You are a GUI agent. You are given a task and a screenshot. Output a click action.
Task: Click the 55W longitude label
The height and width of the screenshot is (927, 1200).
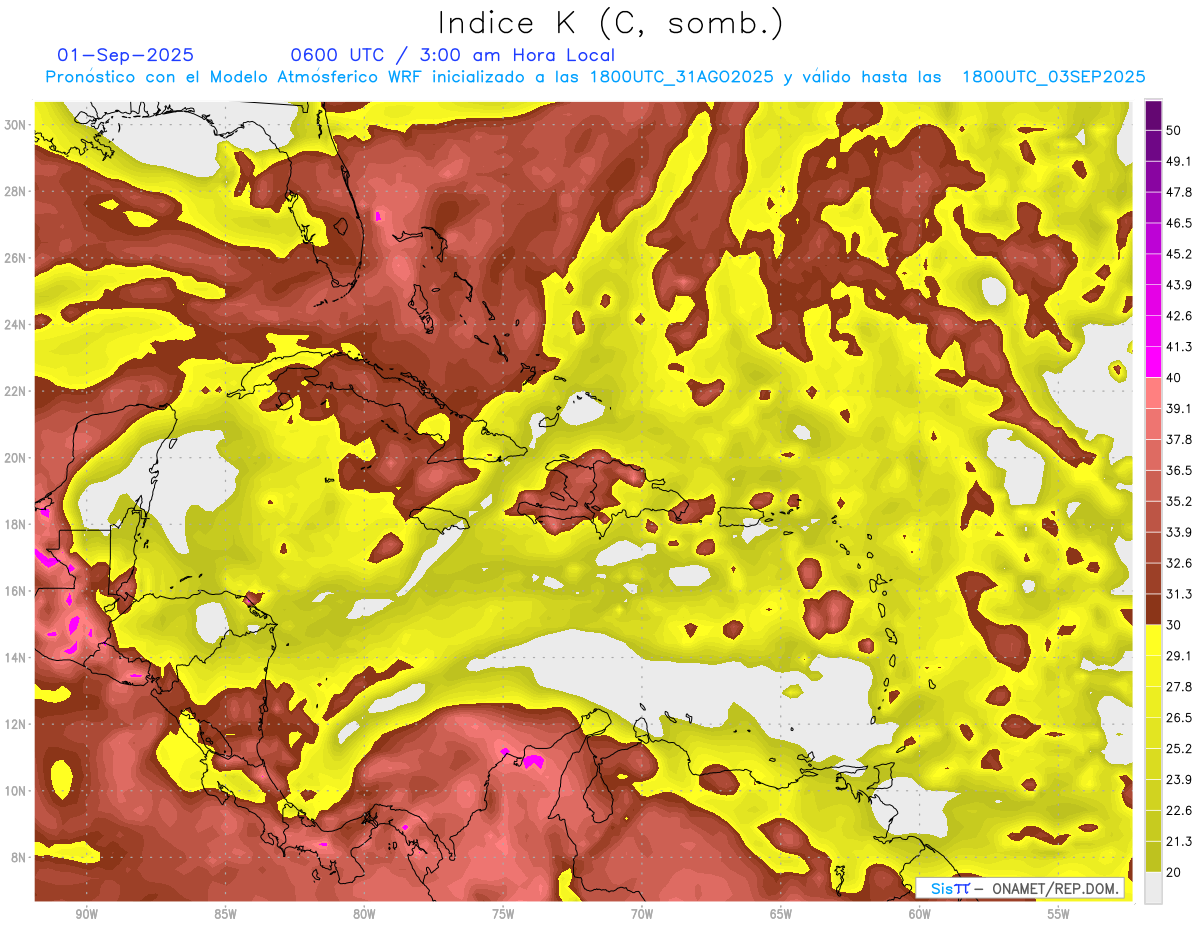tap(1059, 914)
